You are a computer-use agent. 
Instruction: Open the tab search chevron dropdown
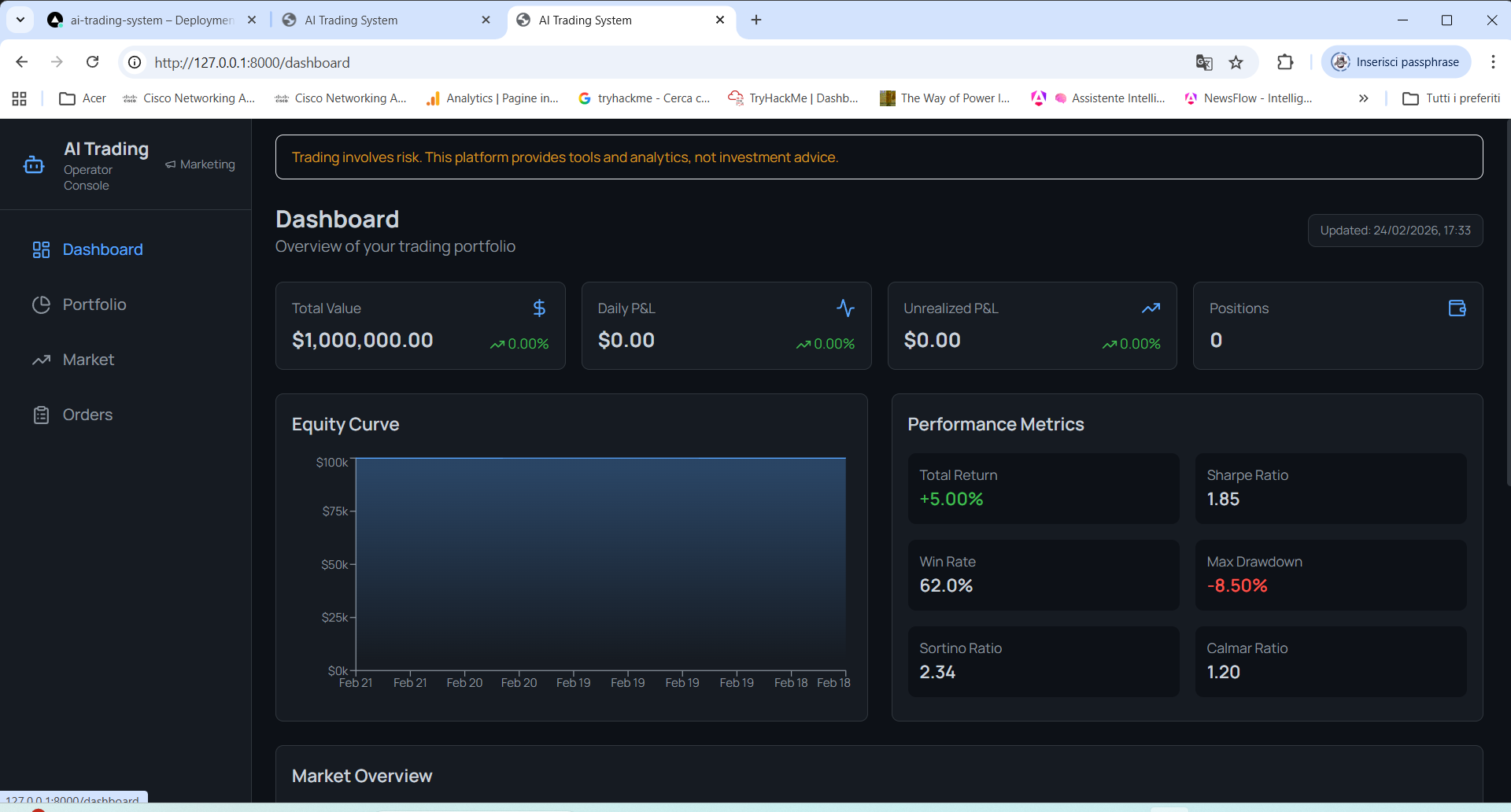point(20,20)
